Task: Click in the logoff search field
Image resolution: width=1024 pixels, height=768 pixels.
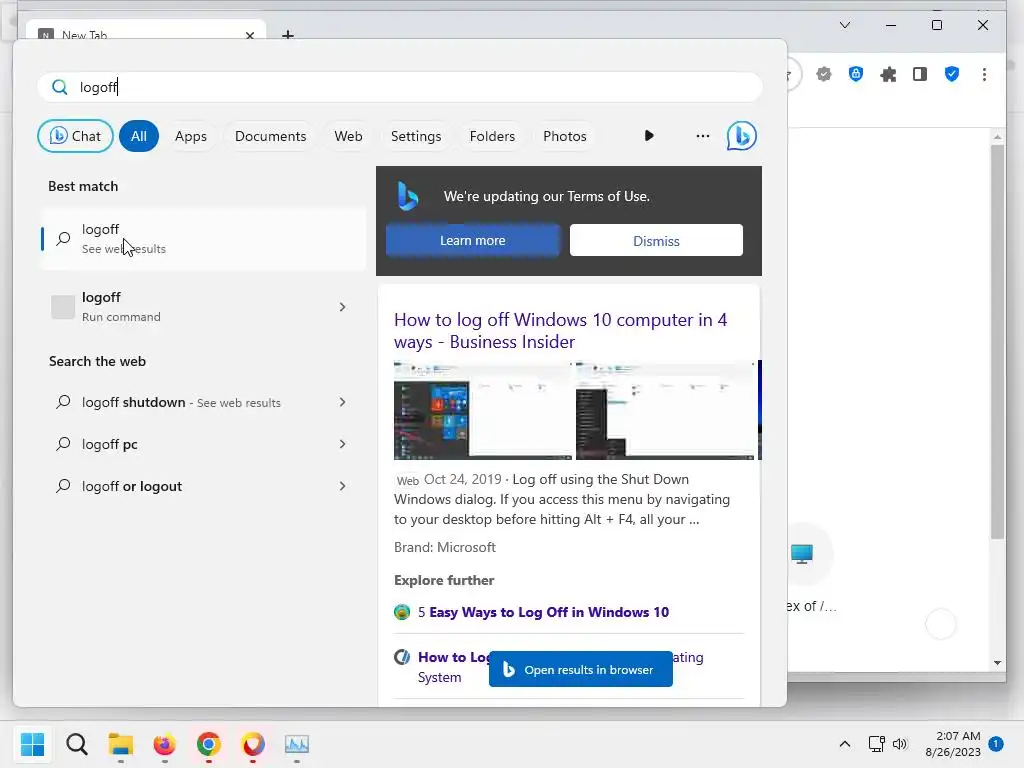Action: [400, 87]
